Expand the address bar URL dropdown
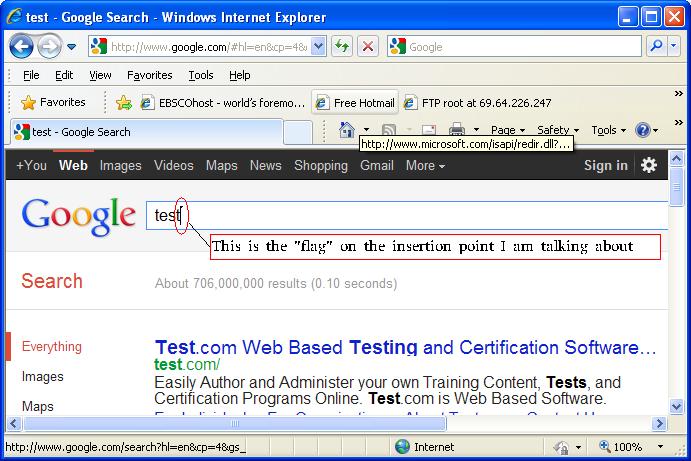Viewport: 691px width, 461px height. 318,46
